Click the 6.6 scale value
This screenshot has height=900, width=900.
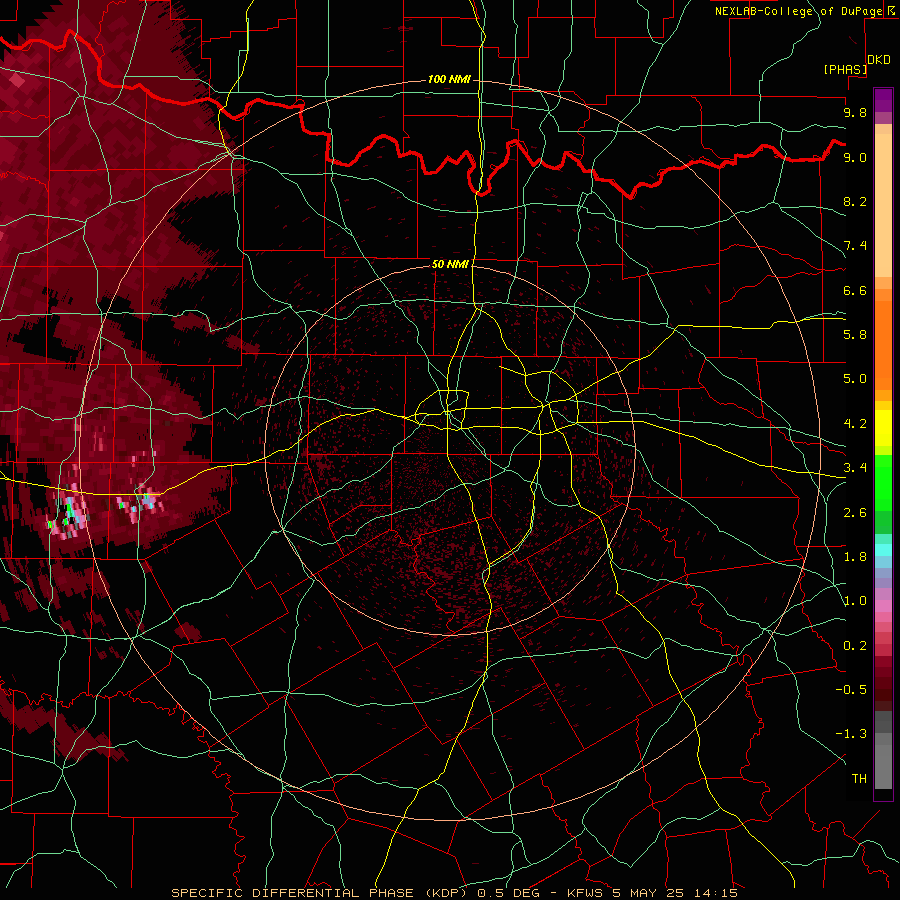pyautogui.click(x=855, y=290)
